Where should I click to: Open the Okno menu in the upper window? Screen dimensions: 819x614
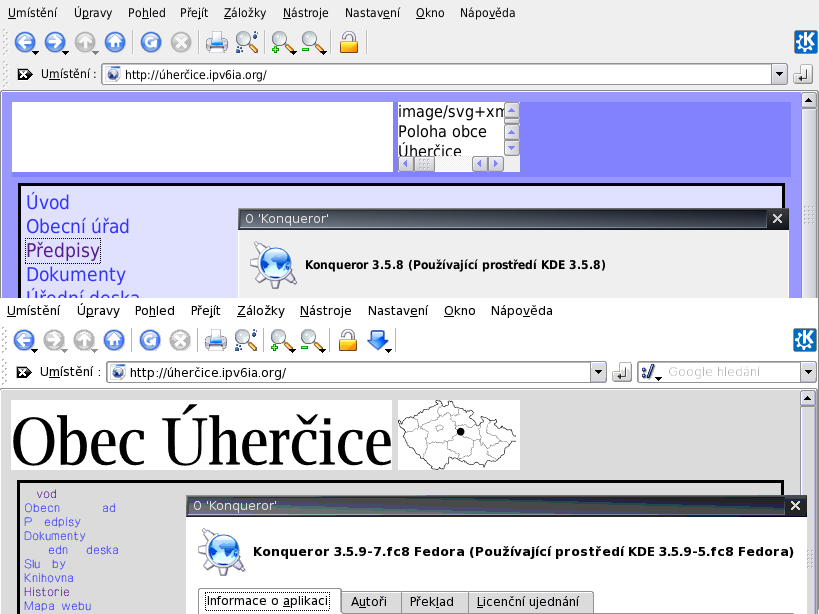click(x=430, y=13)
